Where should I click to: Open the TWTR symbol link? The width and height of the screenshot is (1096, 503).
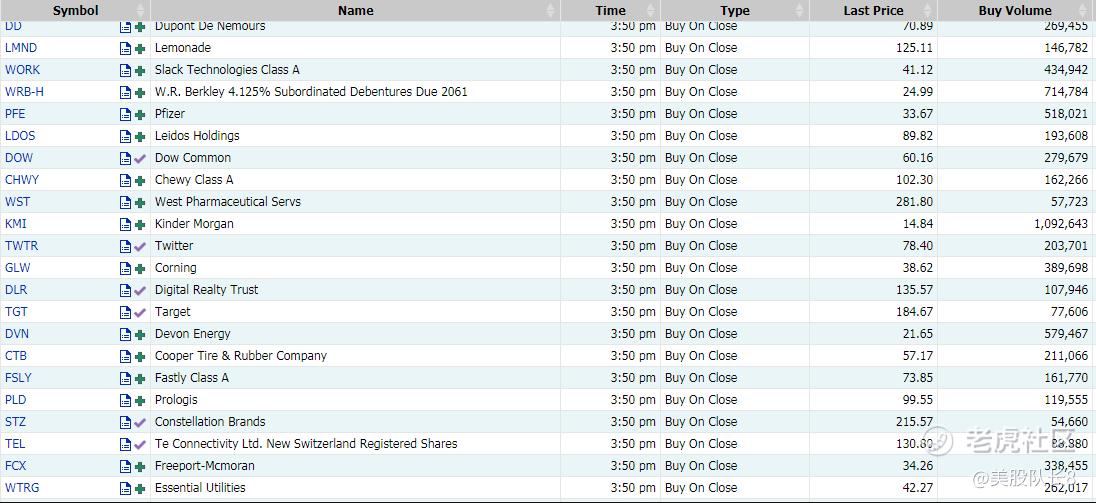click(x=22, y=246)
